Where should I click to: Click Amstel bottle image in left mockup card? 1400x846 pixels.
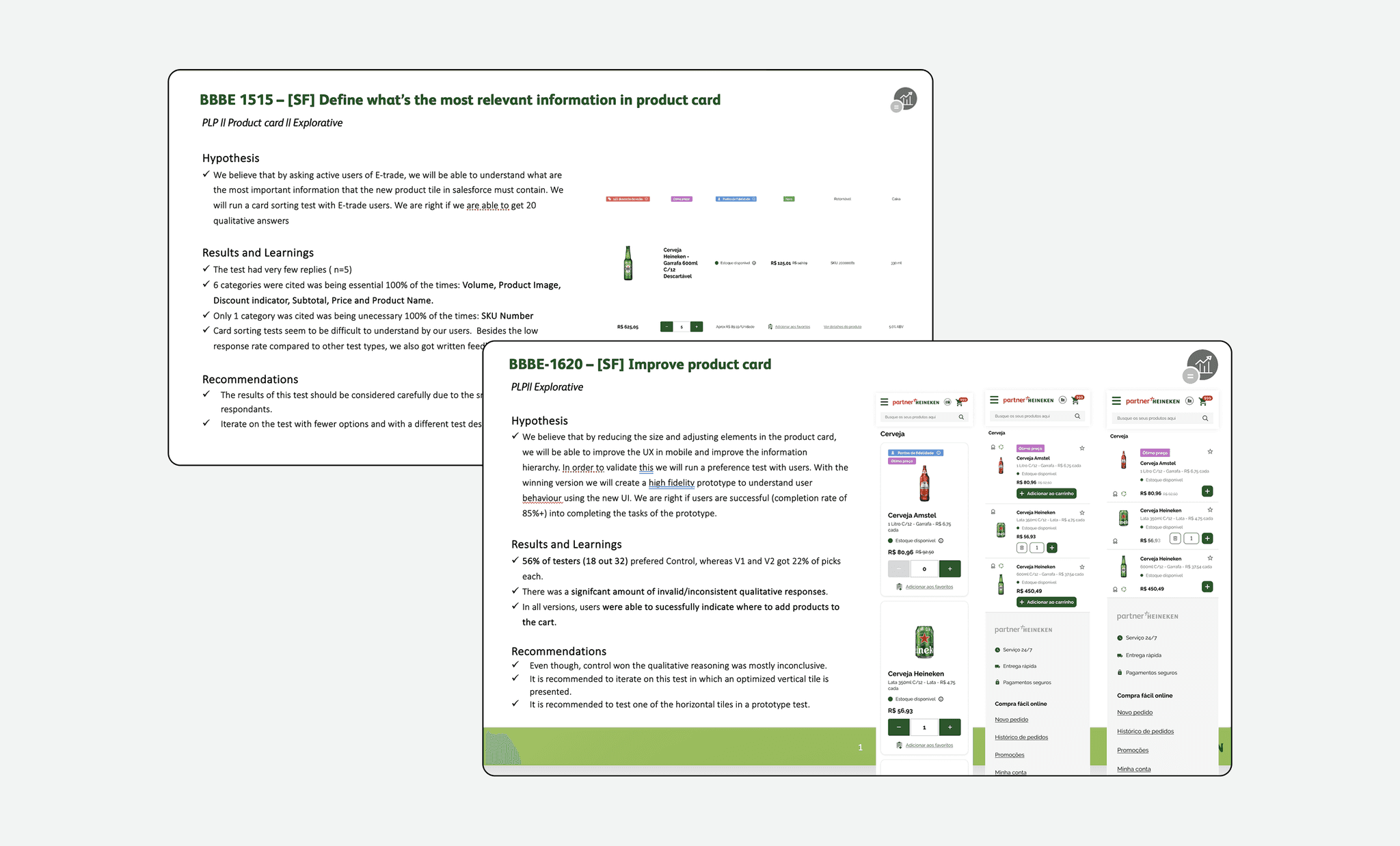[924, 483]
